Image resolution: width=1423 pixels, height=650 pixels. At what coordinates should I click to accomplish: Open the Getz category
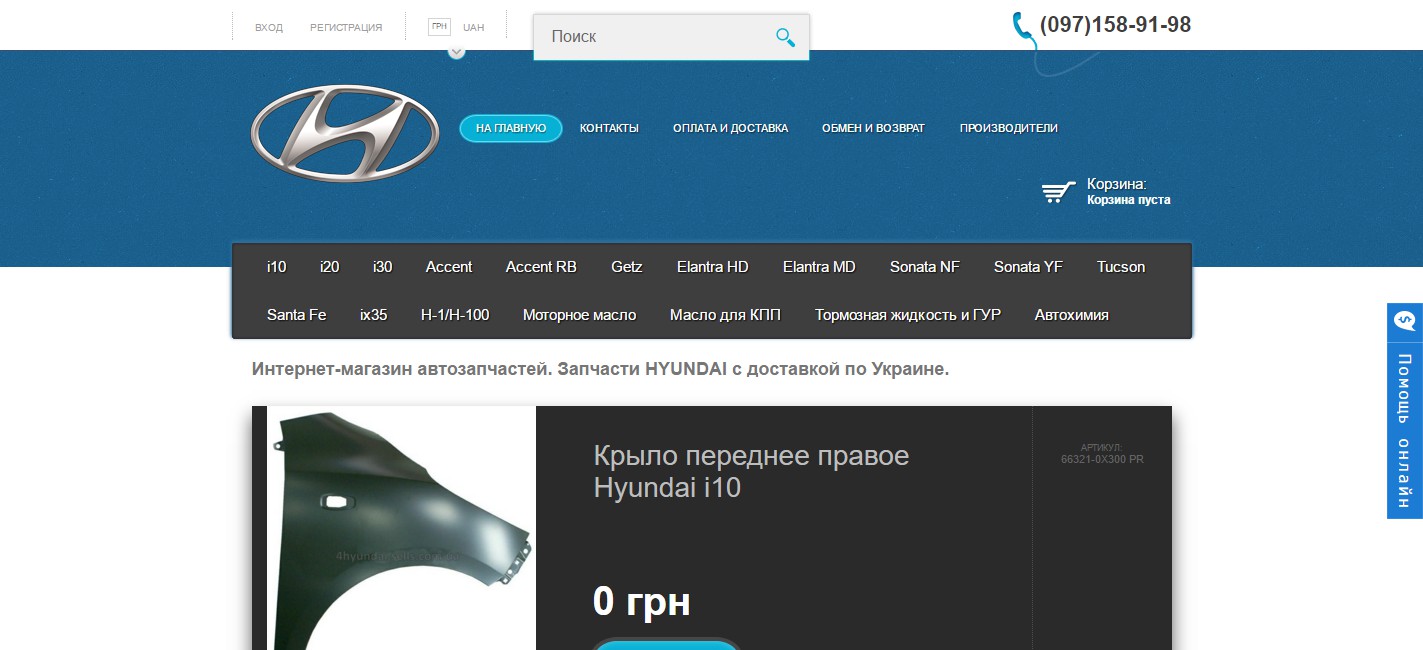coord(627,267)
